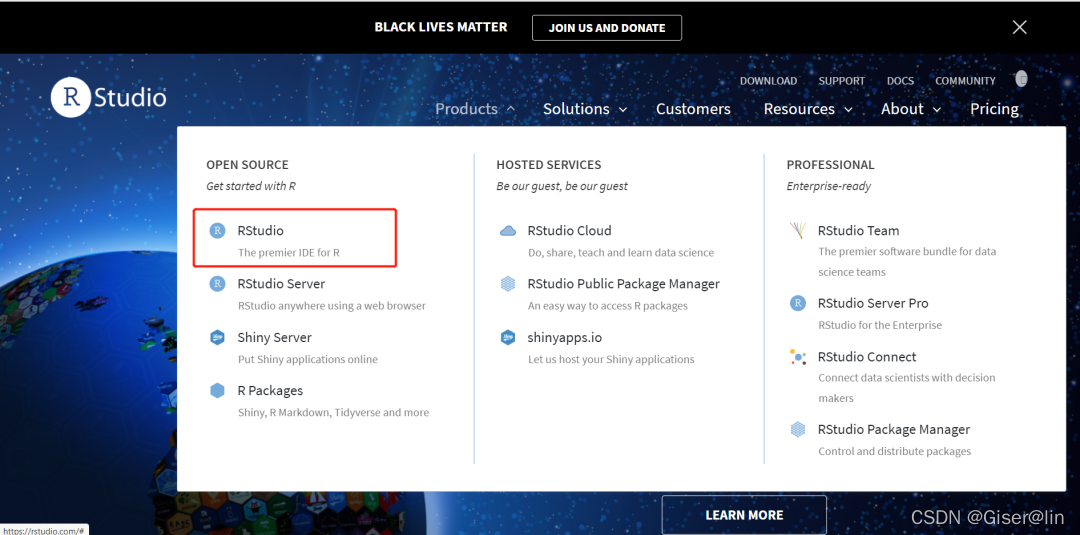Image resolution: width=1080 pixels, height=535 pixels.
Task: Open the RStudio Server Pro link
Action: coord(873,303)
